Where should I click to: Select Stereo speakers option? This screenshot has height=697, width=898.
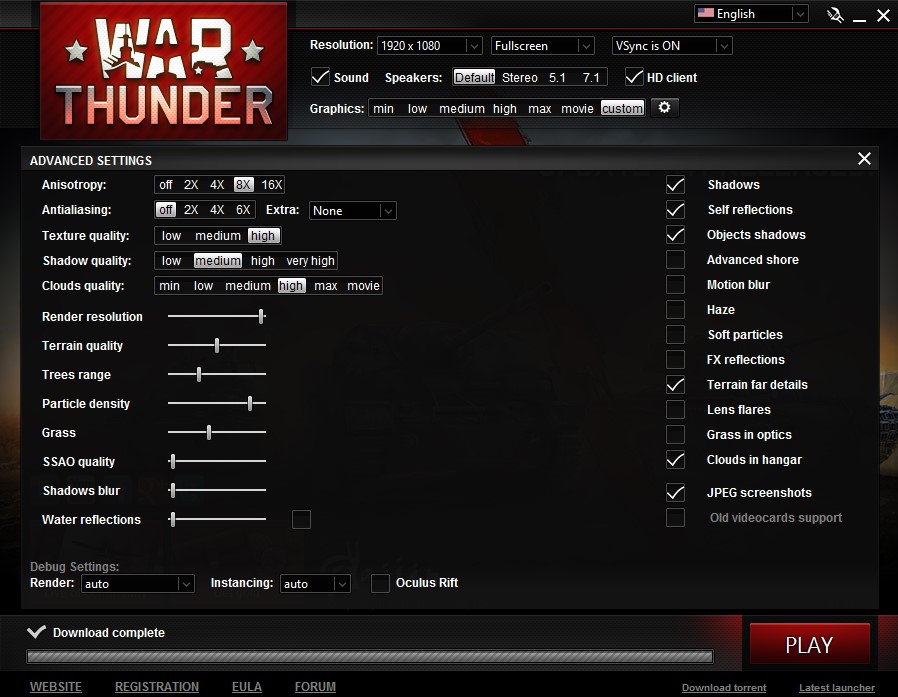[x=519, y=77]
